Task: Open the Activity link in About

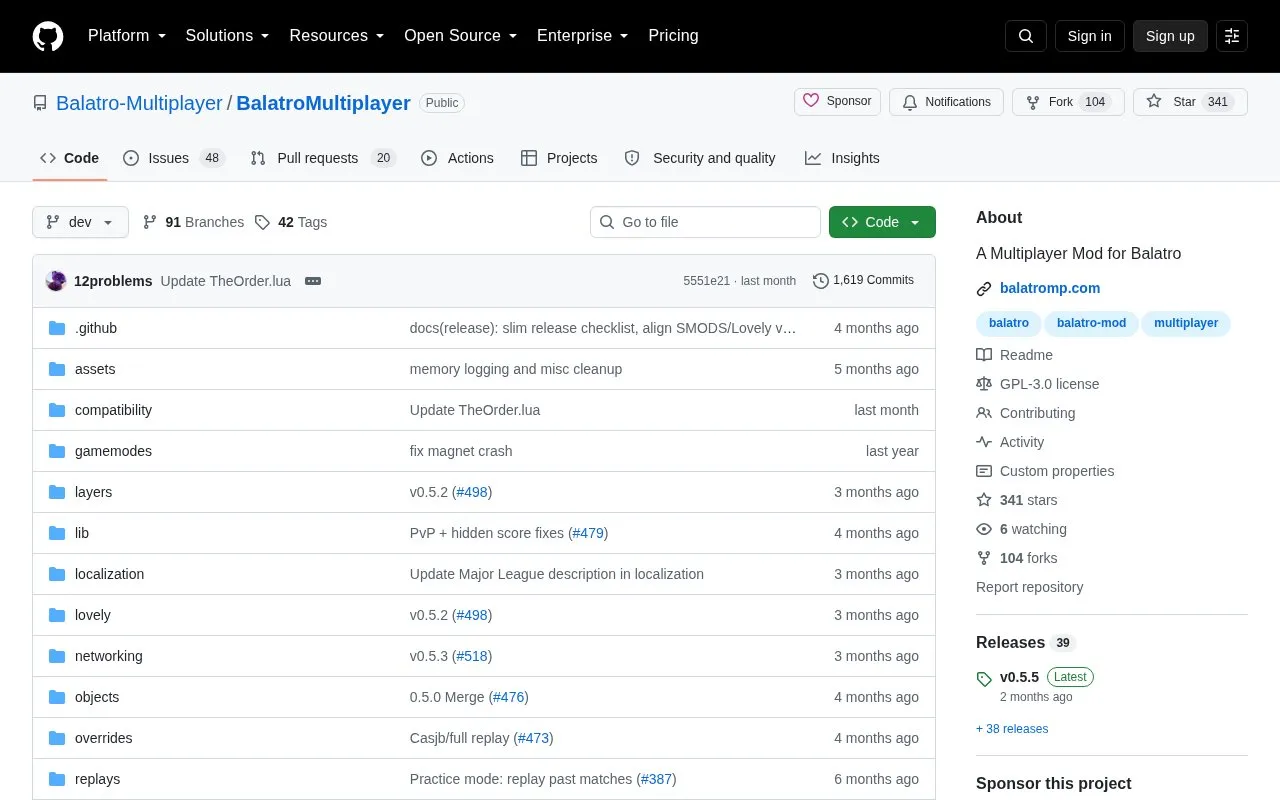Action: [x=1010, y=442]
